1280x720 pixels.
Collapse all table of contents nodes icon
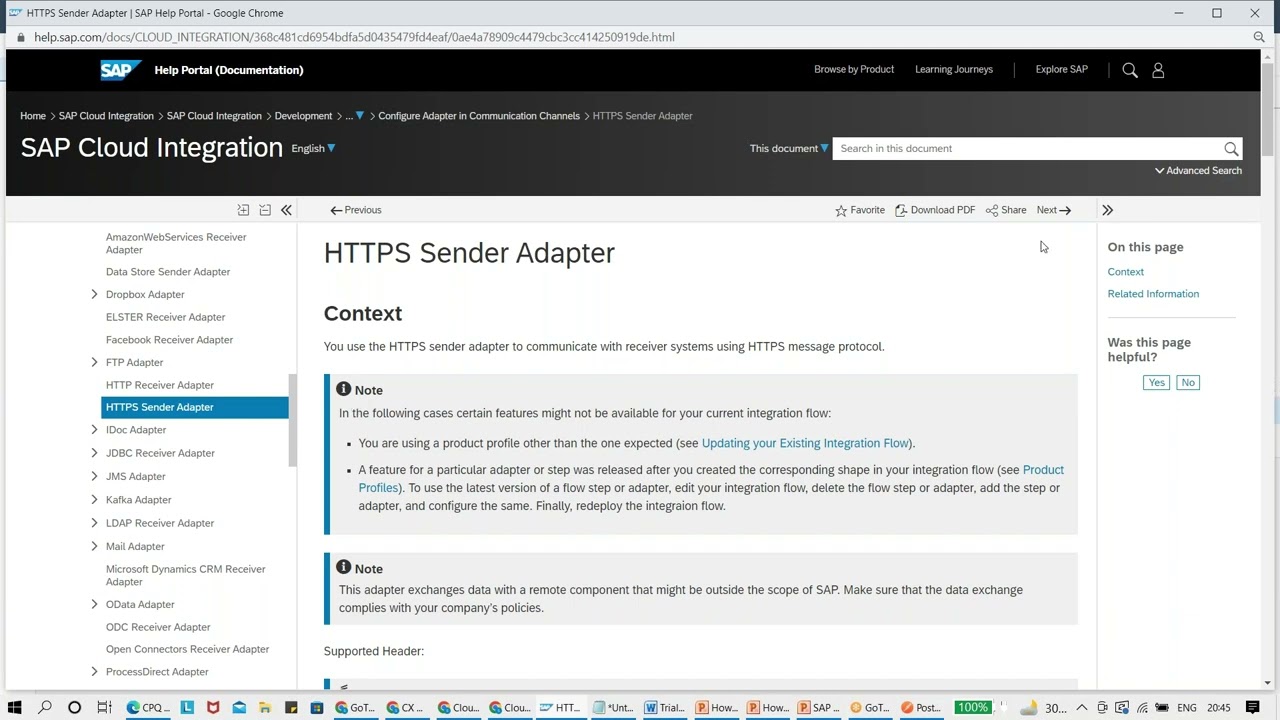(x=265, y=210)
